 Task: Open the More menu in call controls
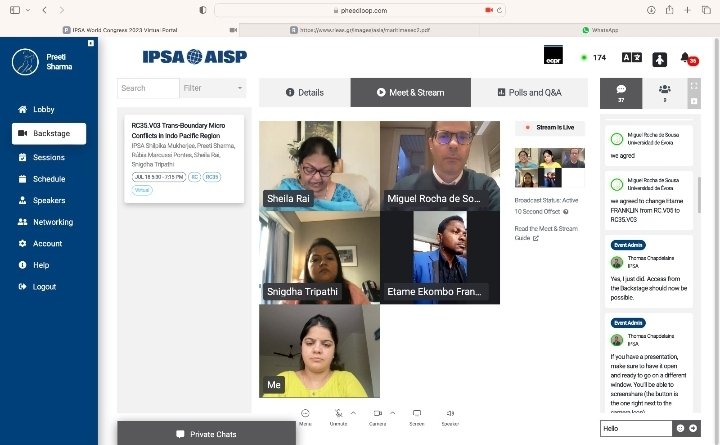click(305, 417)
